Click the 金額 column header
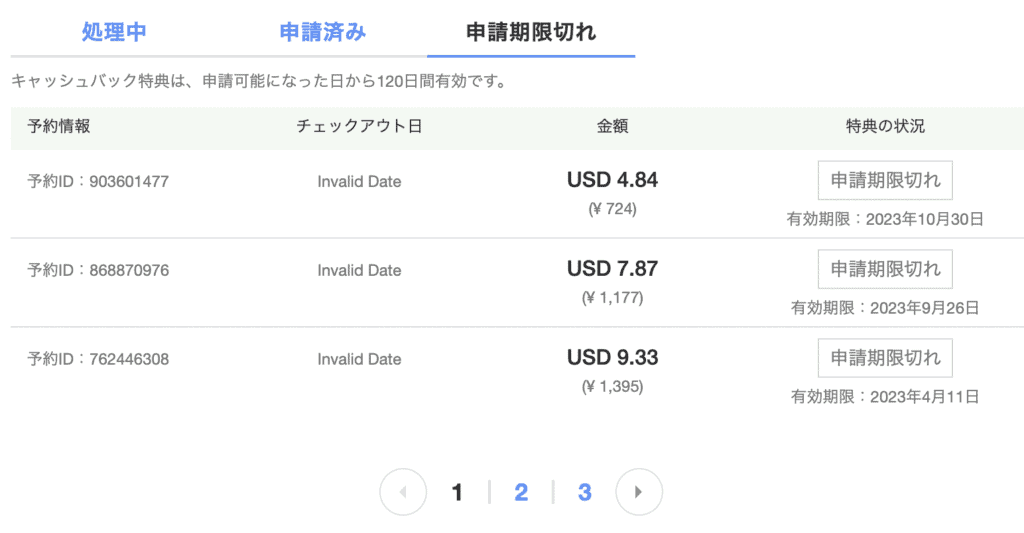Screen dimensions: 1024x533 (x=612, y=126)
